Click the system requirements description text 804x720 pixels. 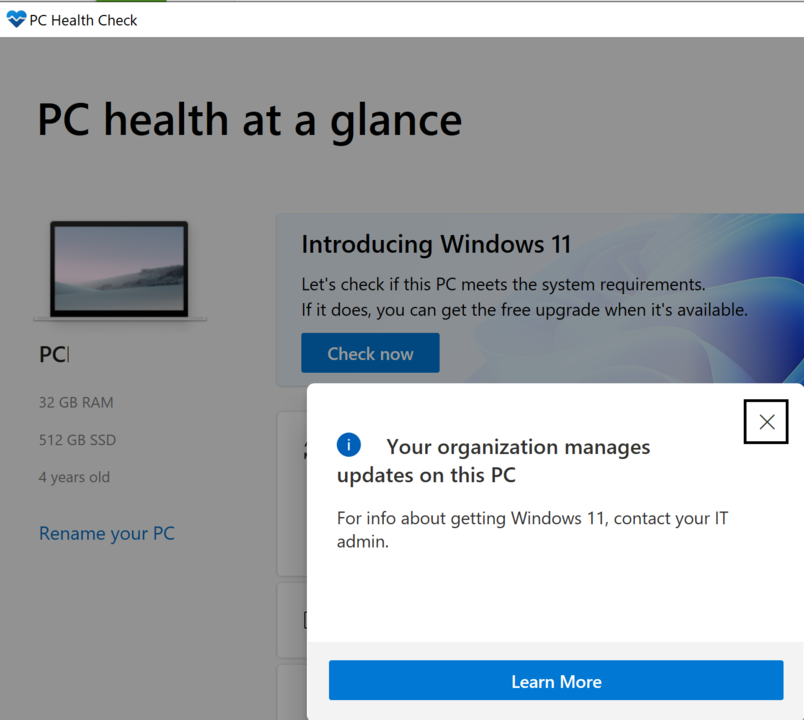point(524,297)
